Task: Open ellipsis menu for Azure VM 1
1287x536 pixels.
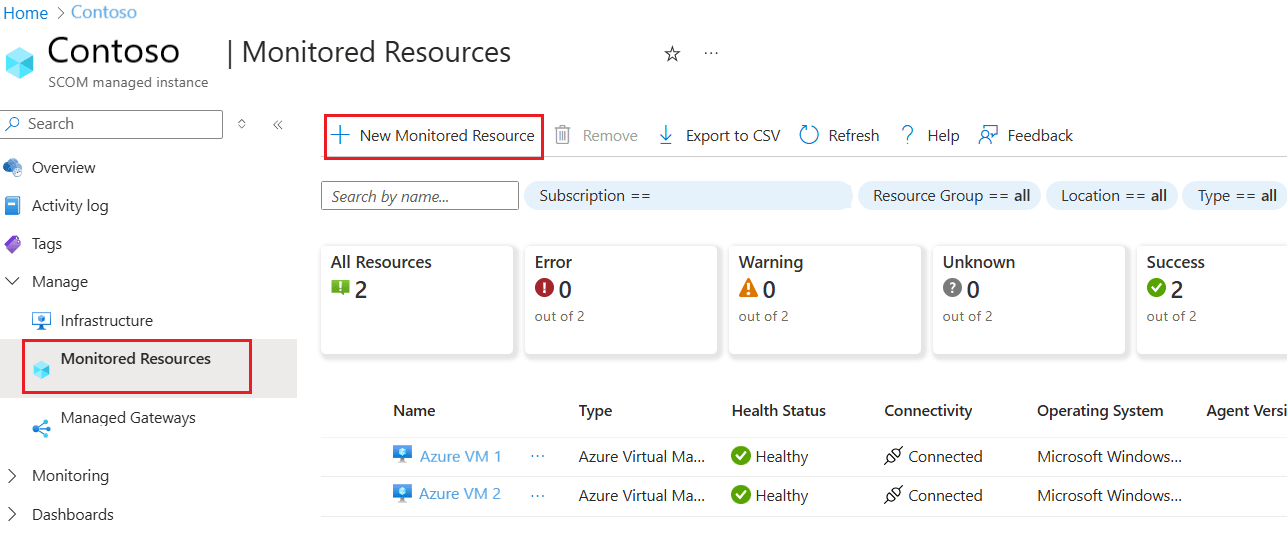Action: click(538, 456)
